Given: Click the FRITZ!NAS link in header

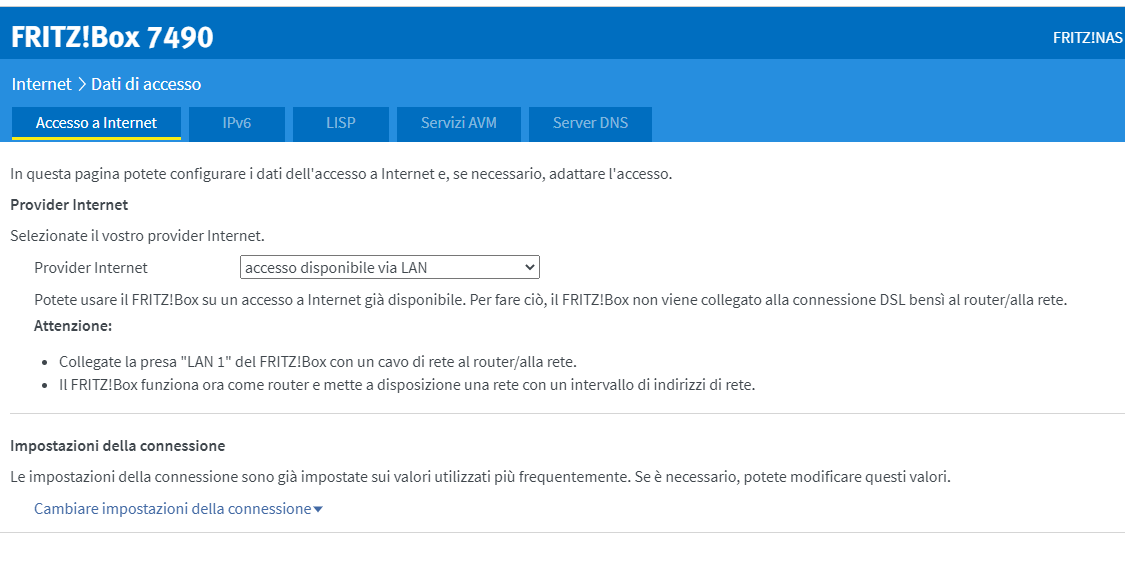Looking at the screenshot, I should coord(1088,38).
